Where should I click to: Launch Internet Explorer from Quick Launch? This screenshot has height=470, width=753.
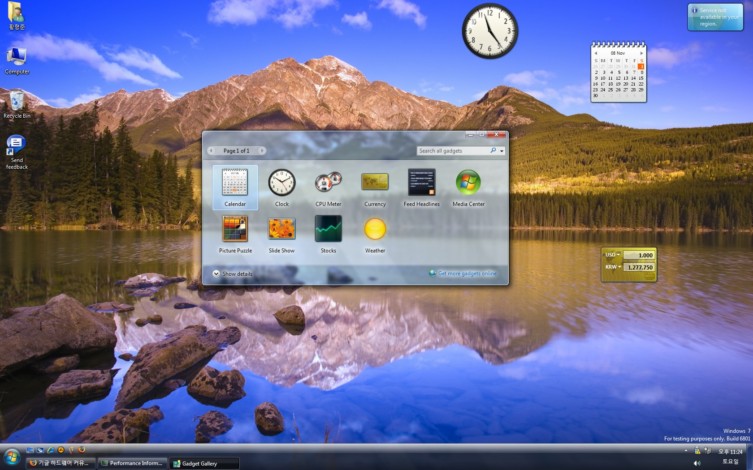coord(50,450)
